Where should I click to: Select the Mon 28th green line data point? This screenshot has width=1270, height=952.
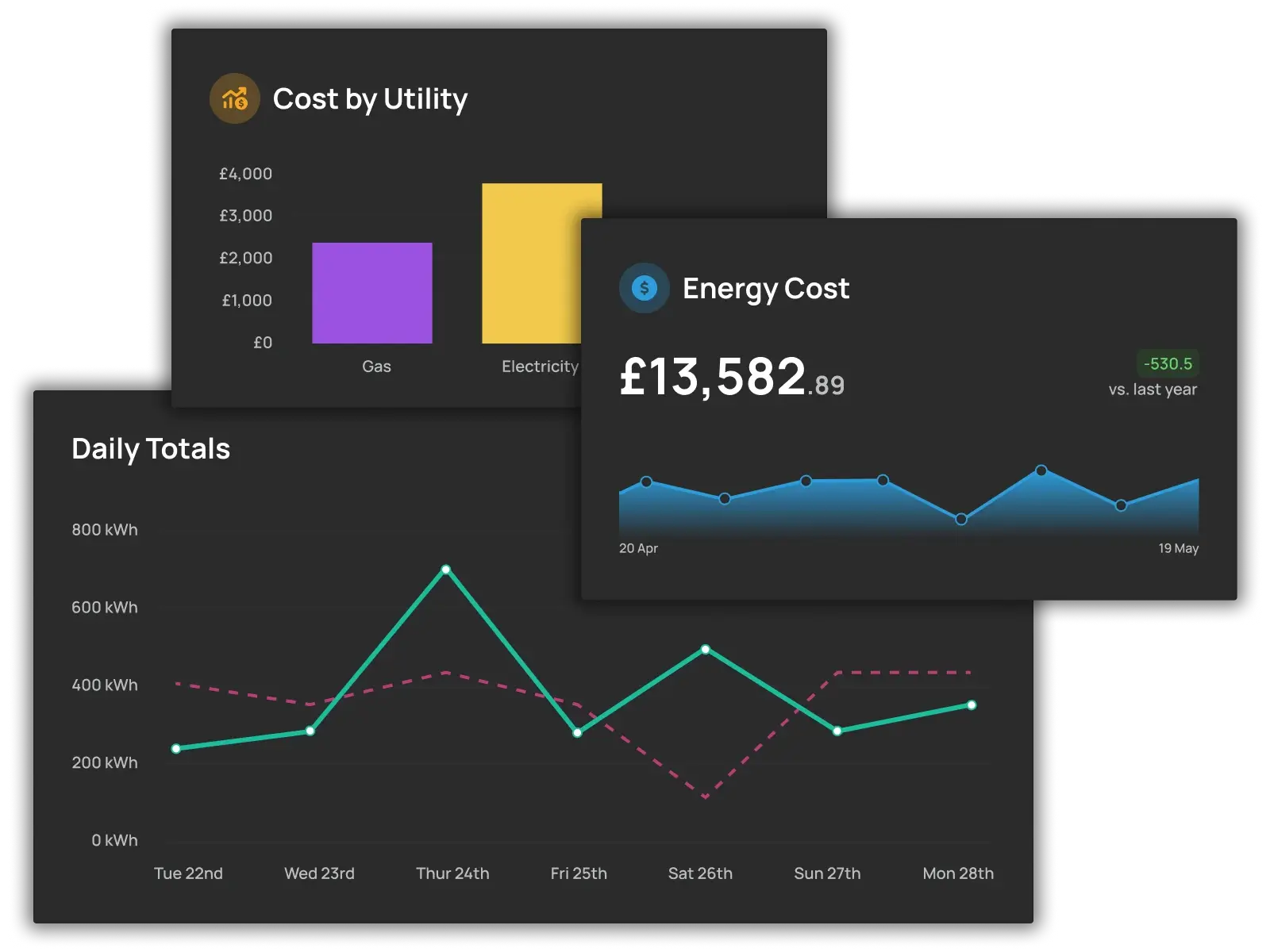tap(972, 705)
